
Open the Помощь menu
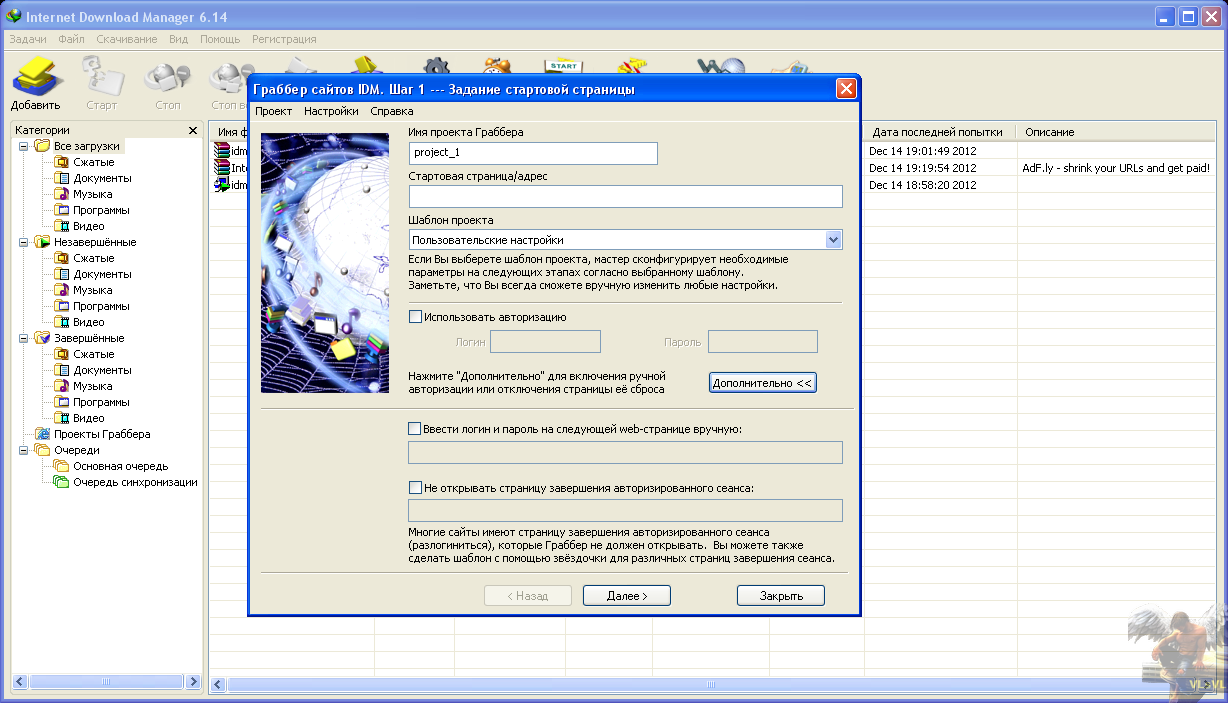point(220,39)
